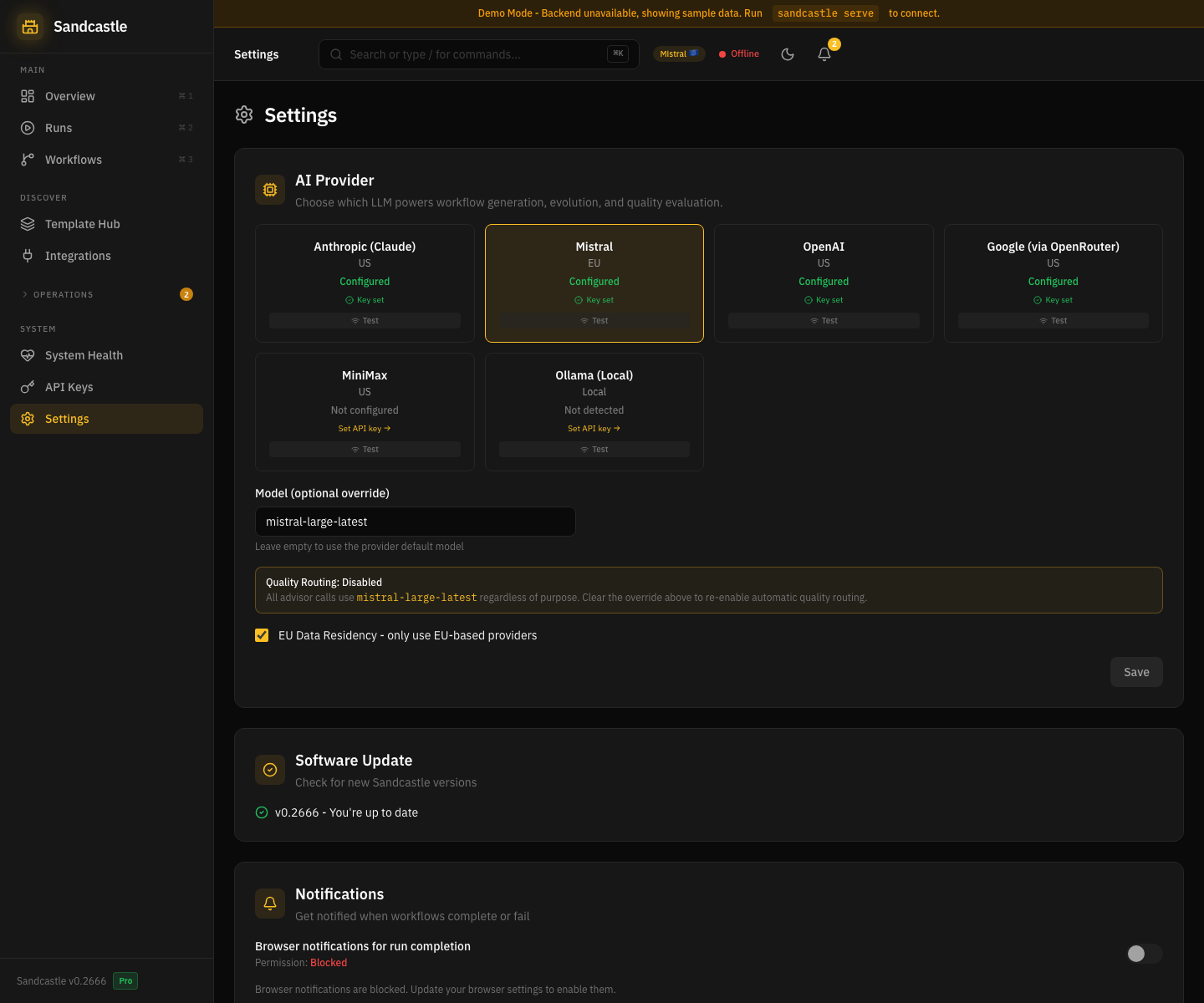Click the Operations badge showing 2

pyautogui.click(x=186, y=294)
